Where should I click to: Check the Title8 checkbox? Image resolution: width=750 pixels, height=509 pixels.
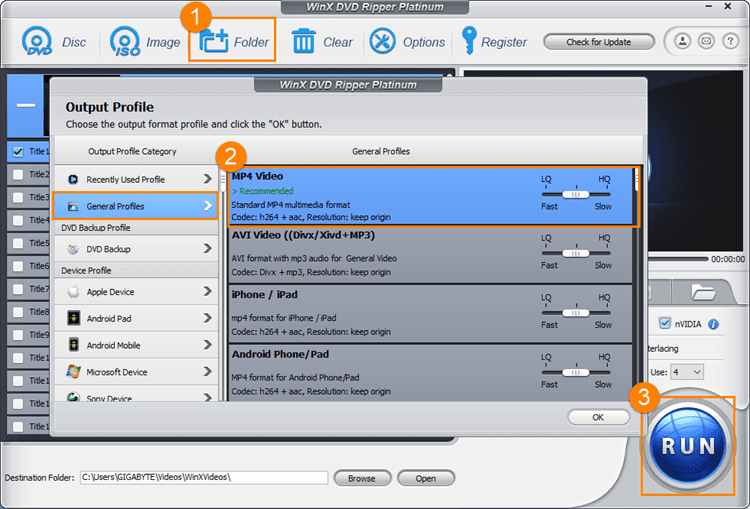tap(18, 312)
